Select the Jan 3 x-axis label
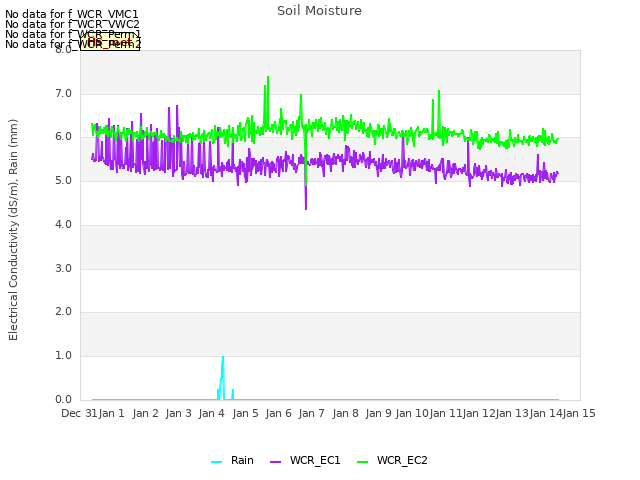The height and width of the screenshot is (480, 640). pyautogui.click(x=178, y=413)
